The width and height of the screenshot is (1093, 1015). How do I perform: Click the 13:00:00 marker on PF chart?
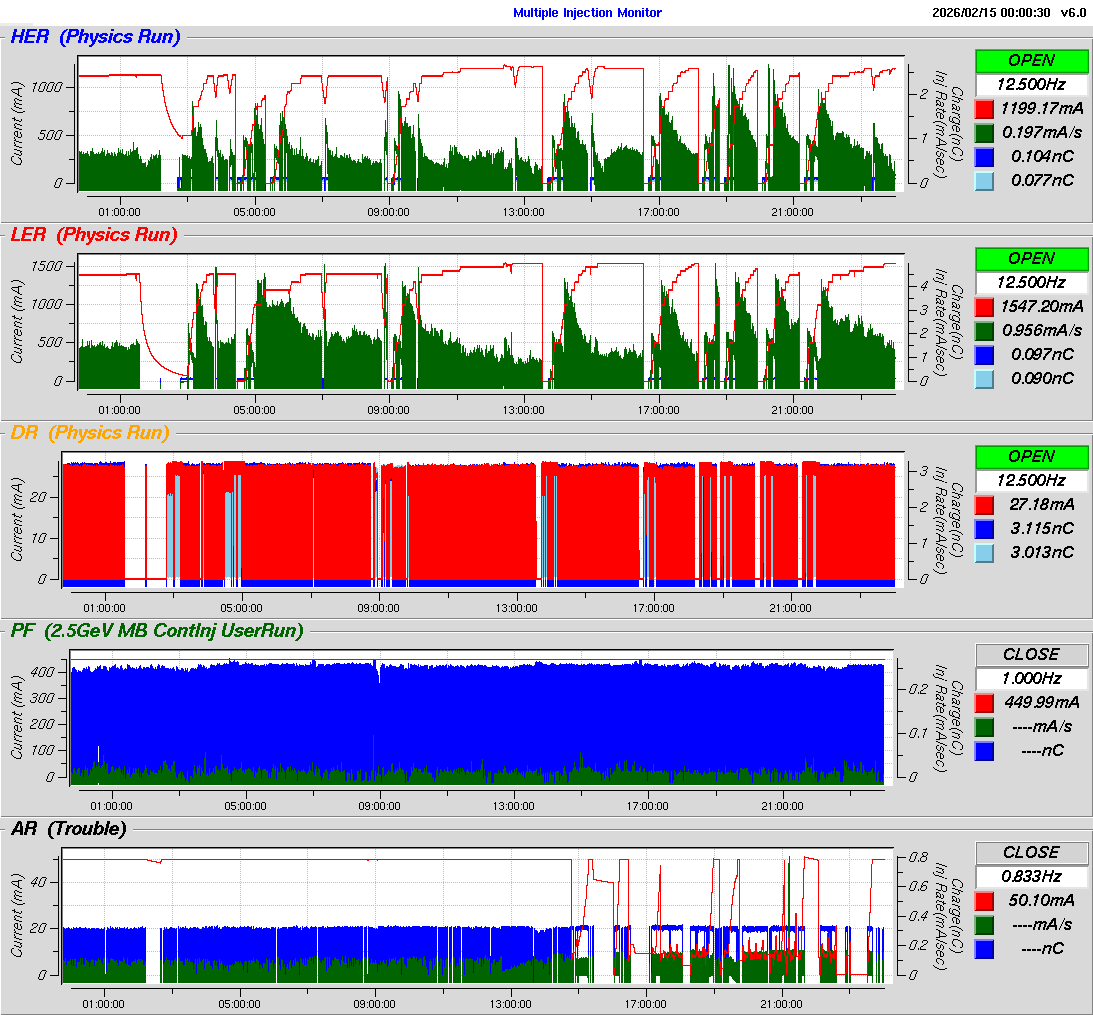pyautogui.click(x=514, y=806)
